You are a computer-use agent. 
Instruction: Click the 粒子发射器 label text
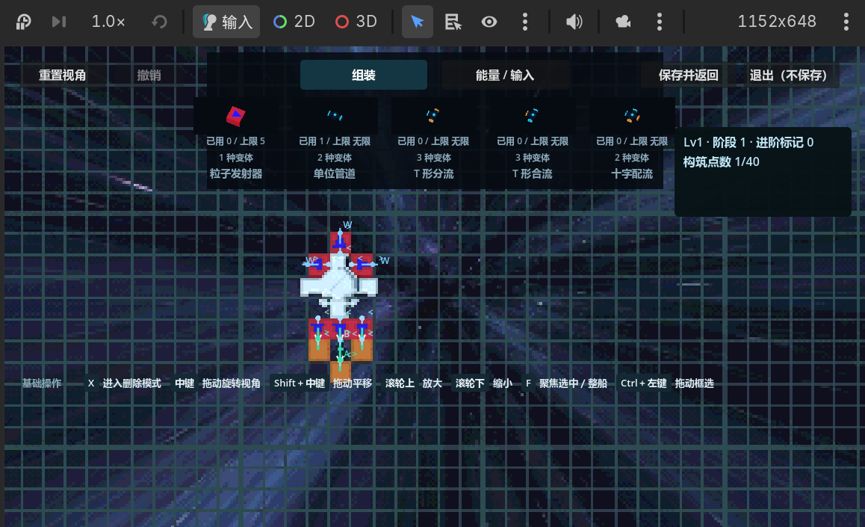pyautogui.click(x=236, y=174)
